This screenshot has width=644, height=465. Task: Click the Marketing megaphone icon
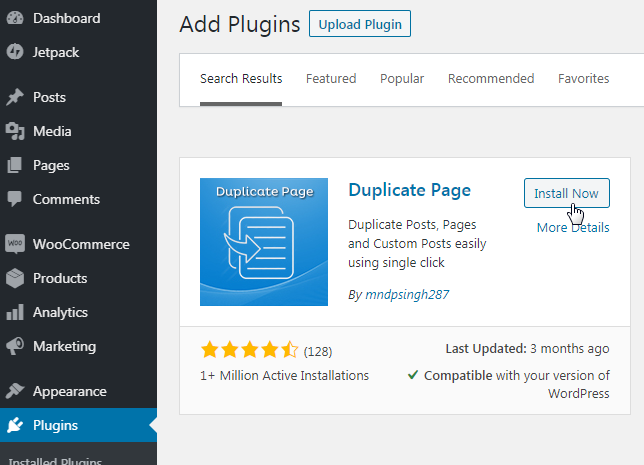pyautogui.click(x=15, y=346)
